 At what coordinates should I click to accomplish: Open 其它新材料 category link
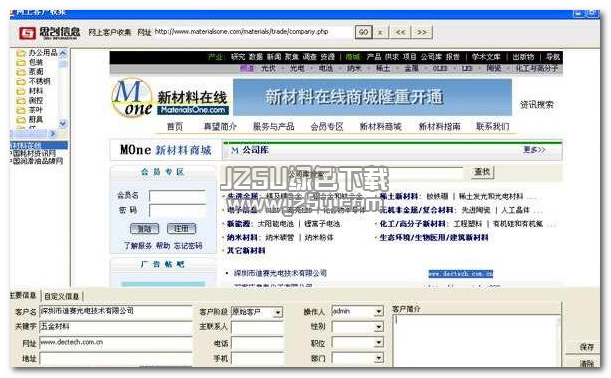click(246, 251)
